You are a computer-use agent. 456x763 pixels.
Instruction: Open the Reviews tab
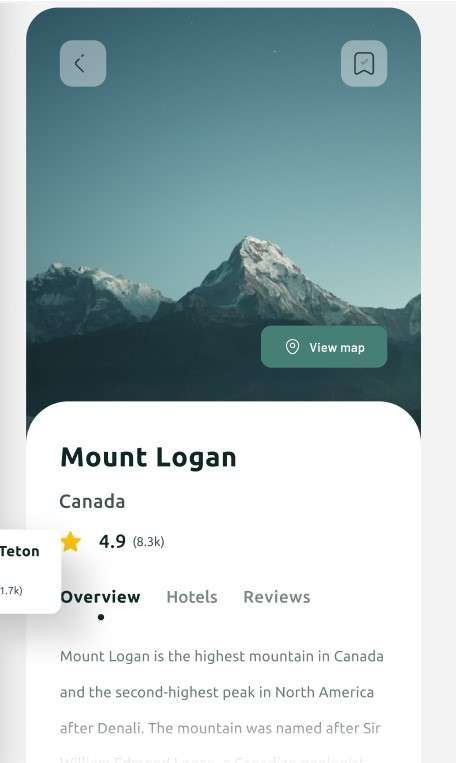tap(277, 597)
